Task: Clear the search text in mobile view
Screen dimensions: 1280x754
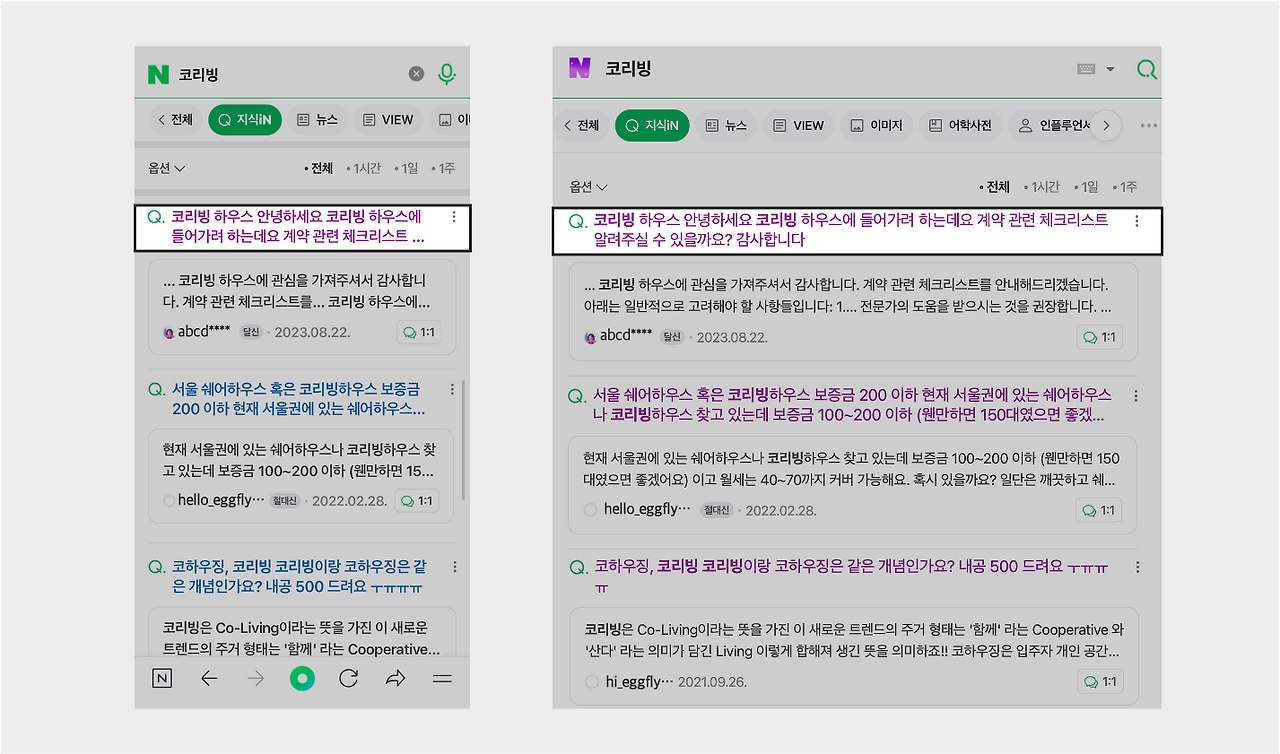Action: tap(416, 74)
